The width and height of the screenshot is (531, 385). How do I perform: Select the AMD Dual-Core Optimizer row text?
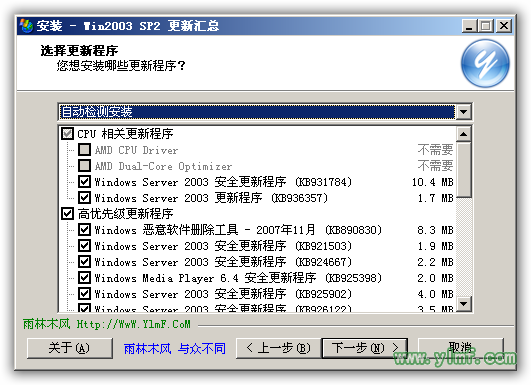click(x=163, y=166)
